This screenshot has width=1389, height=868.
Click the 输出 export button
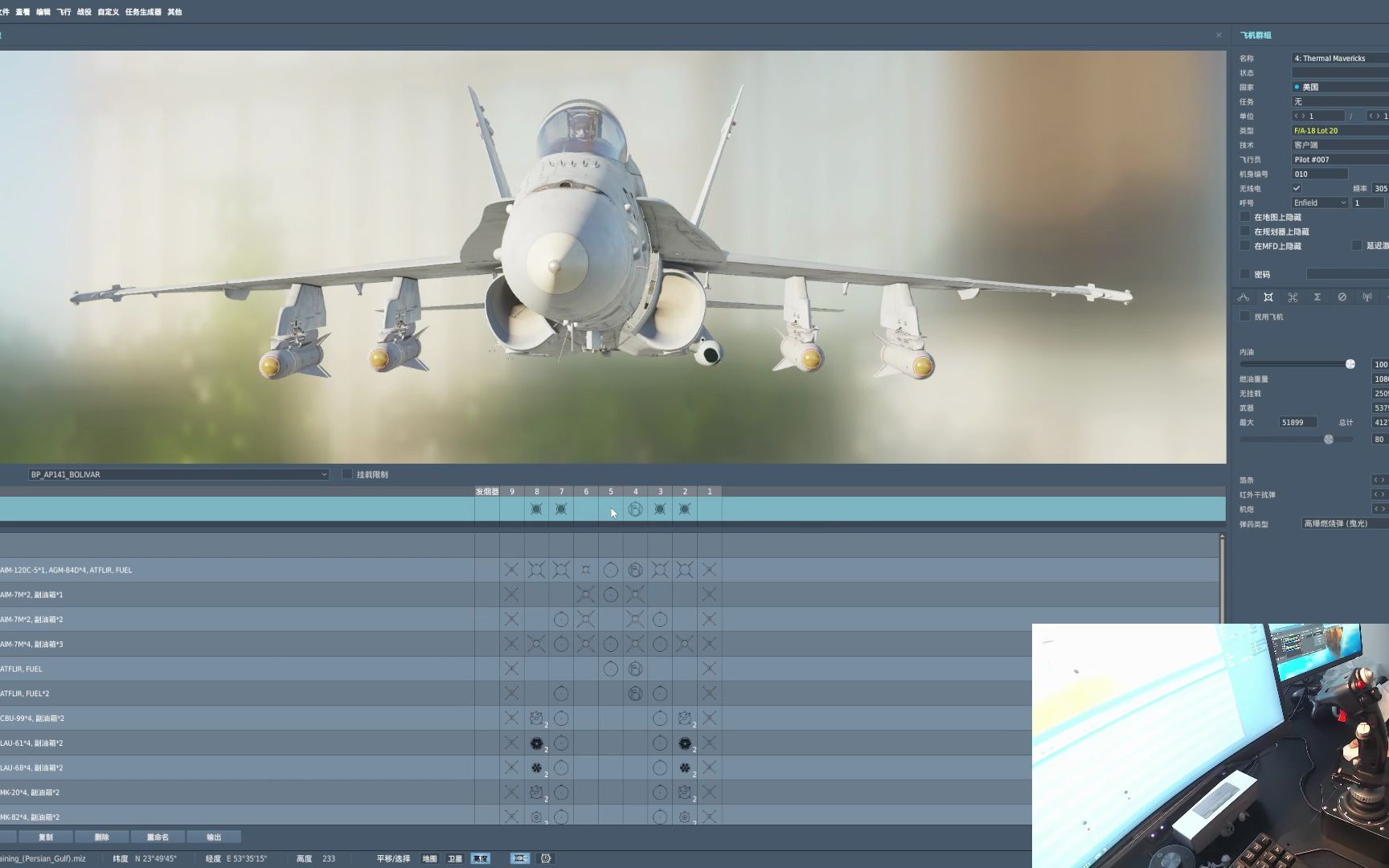[214, 837]
